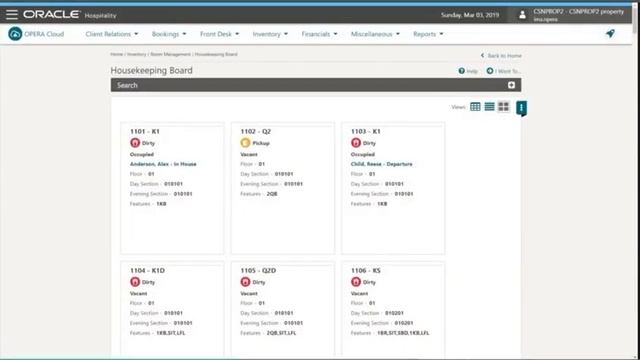
Task: Switch to table view icon
Action: click(475, 107)
